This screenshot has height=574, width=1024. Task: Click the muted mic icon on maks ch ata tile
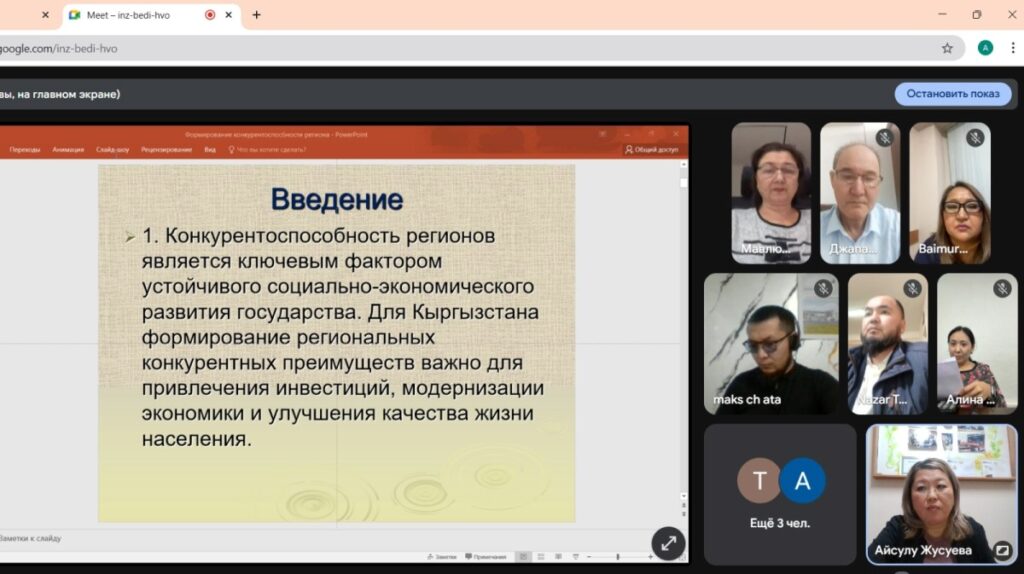pyautogui.click(x=823, y=289)
